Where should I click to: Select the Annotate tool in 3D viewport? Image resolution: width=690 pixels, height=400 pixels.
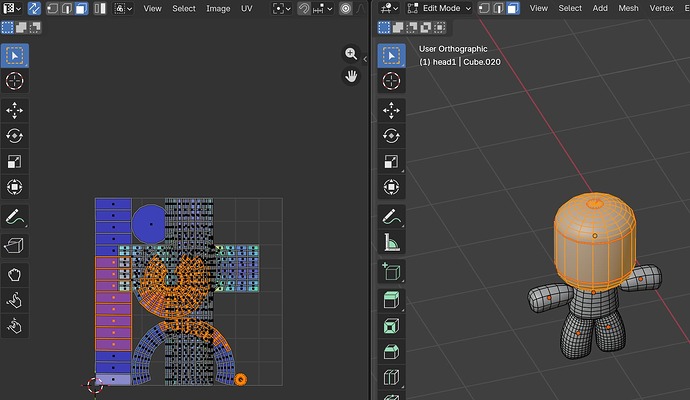pyautogui.click(x=391, y=217)
